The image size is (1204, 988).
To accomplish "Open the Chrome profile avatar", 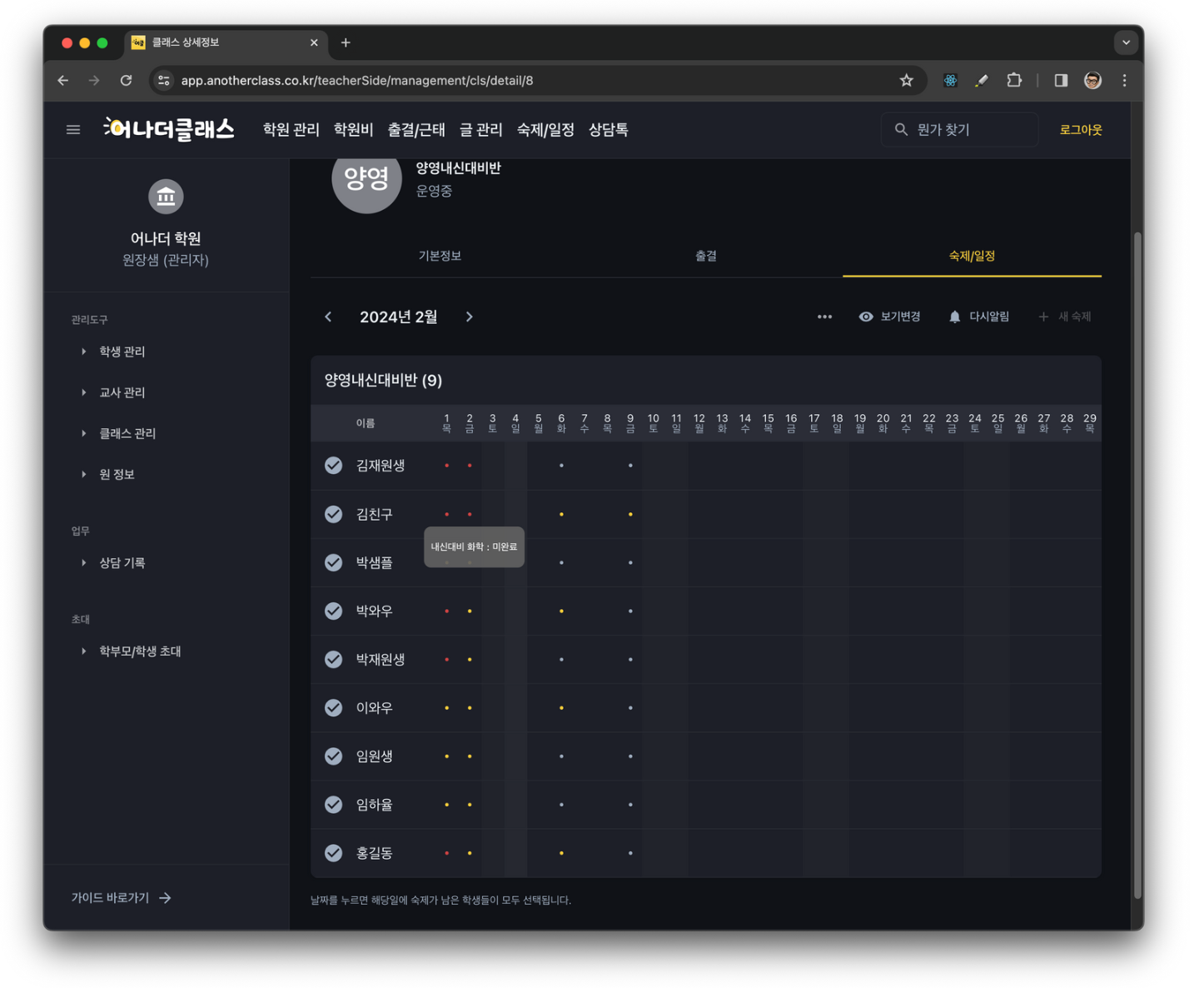I will click(1092, 81).
